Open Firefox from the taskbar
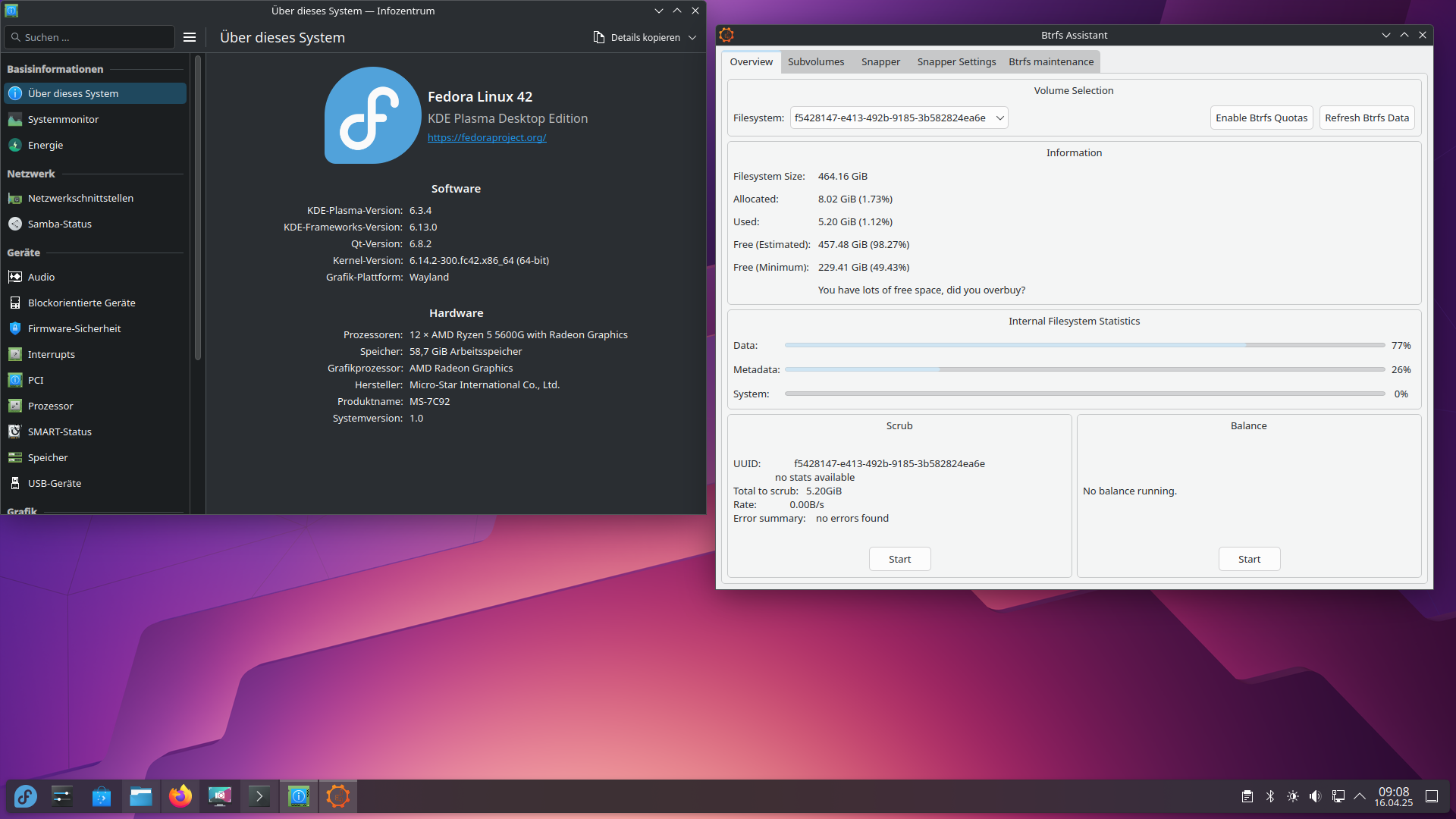The height and width of the screenshot is (819, 1456). (x=180, y=796)
